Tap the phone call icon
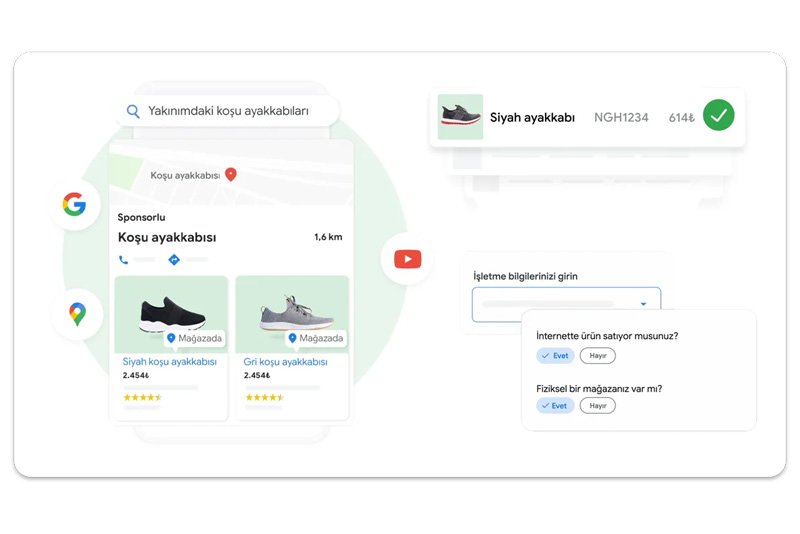 pos(123,260)
